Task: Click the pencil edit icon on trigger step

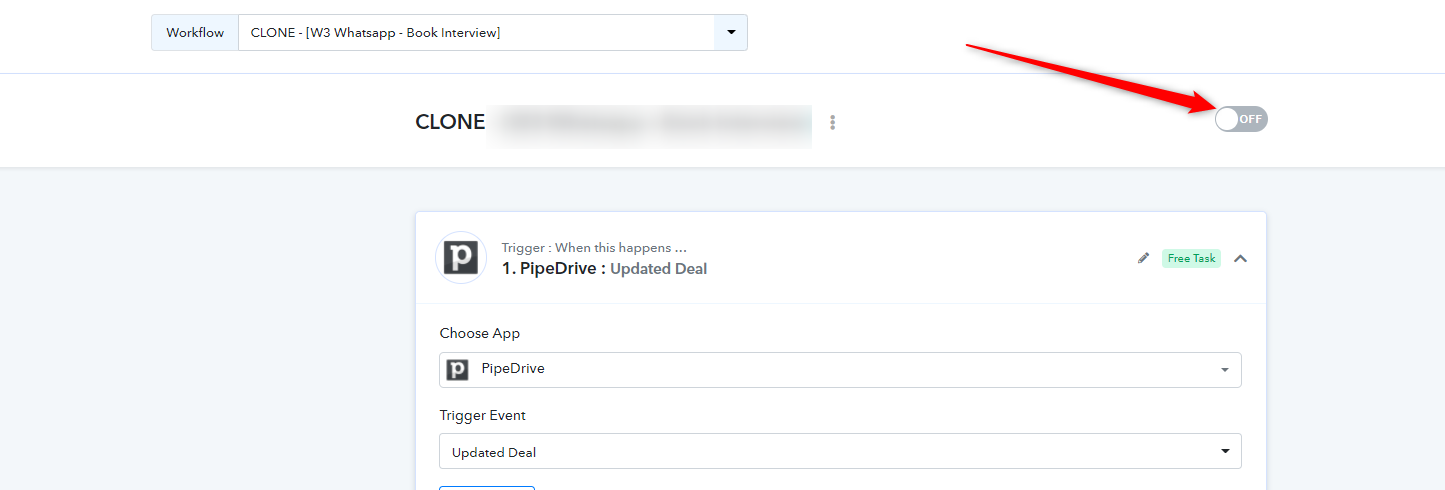Action: click(x=1144, y=258)
